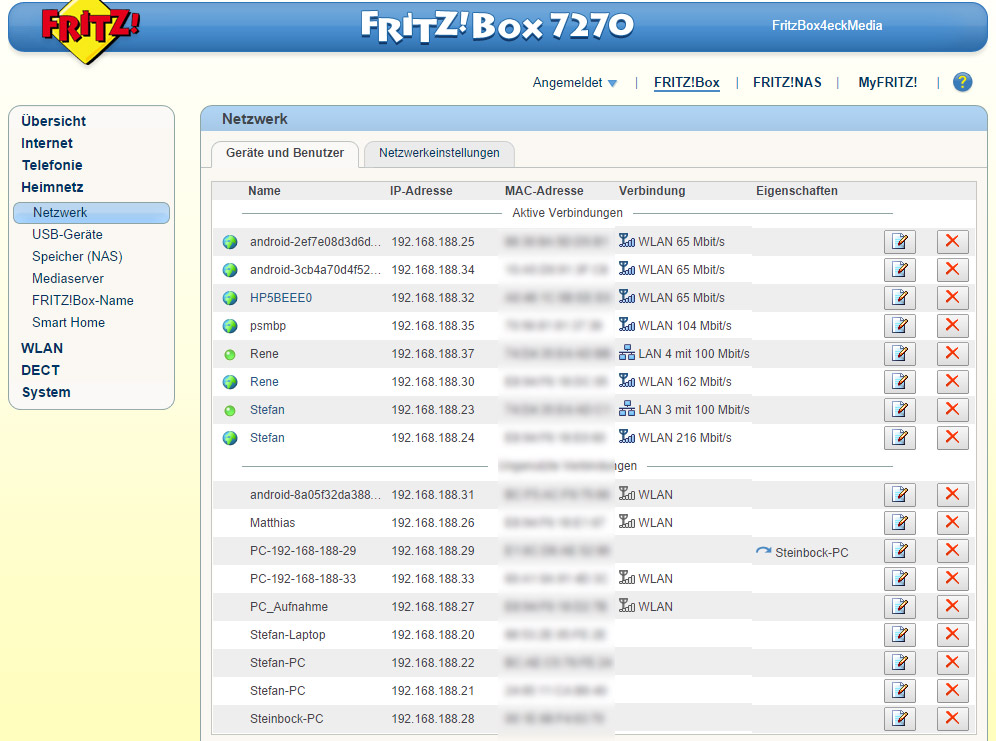Edit the PC-192-168-188-29 entry
The height and width of the screenshot is (741, 996).
click(x=899, y=550)
